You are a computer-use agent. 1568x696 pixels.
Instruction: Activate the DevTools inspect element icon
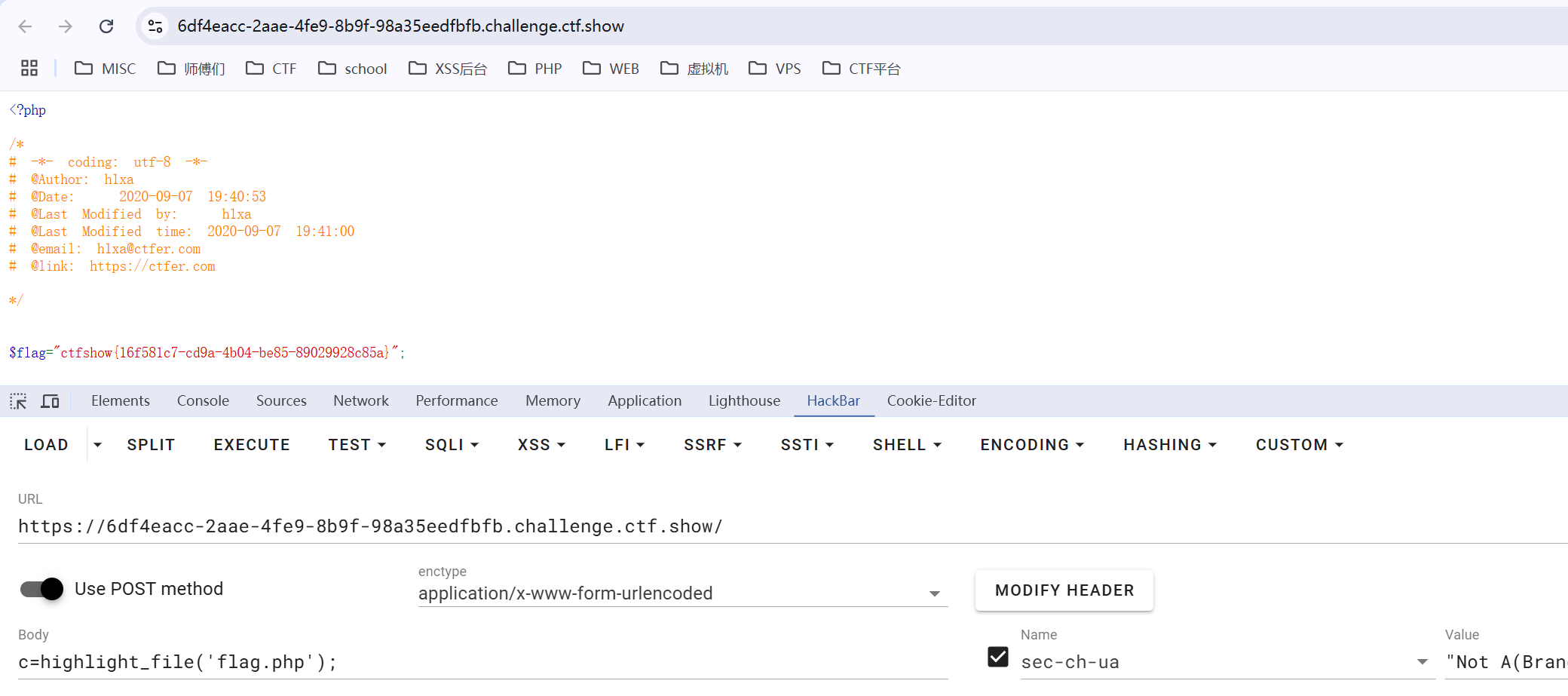point(18,401)
